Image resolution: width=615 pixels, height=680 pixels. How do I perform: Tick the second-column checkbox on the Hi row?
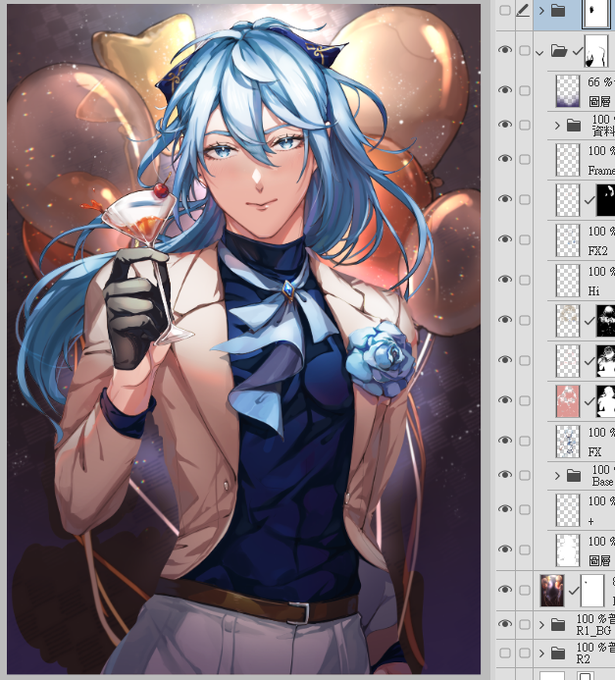click(x=525, y=280)
